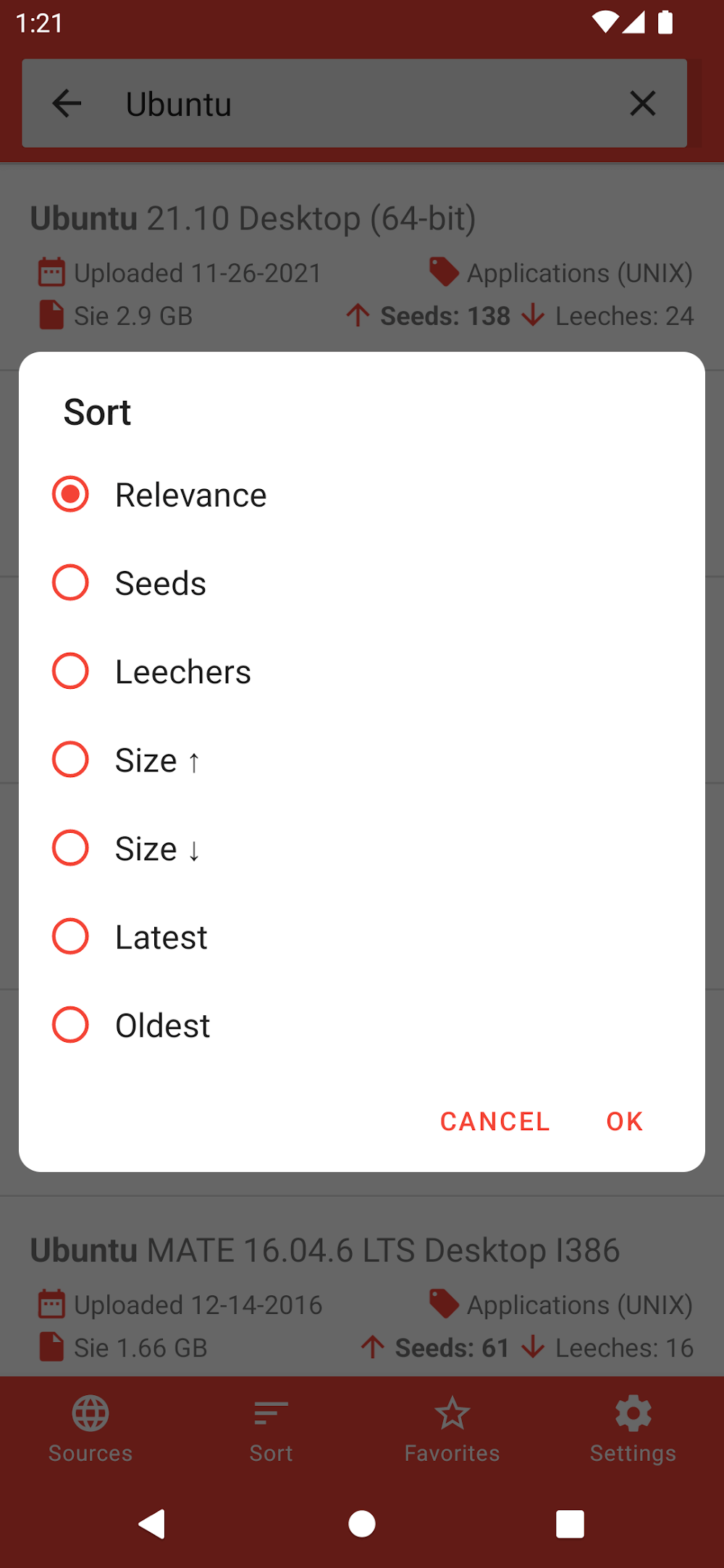Confirm sort with OK button
The height and width of the screenshot is (1568, 724).
[x=624, y=1121]
